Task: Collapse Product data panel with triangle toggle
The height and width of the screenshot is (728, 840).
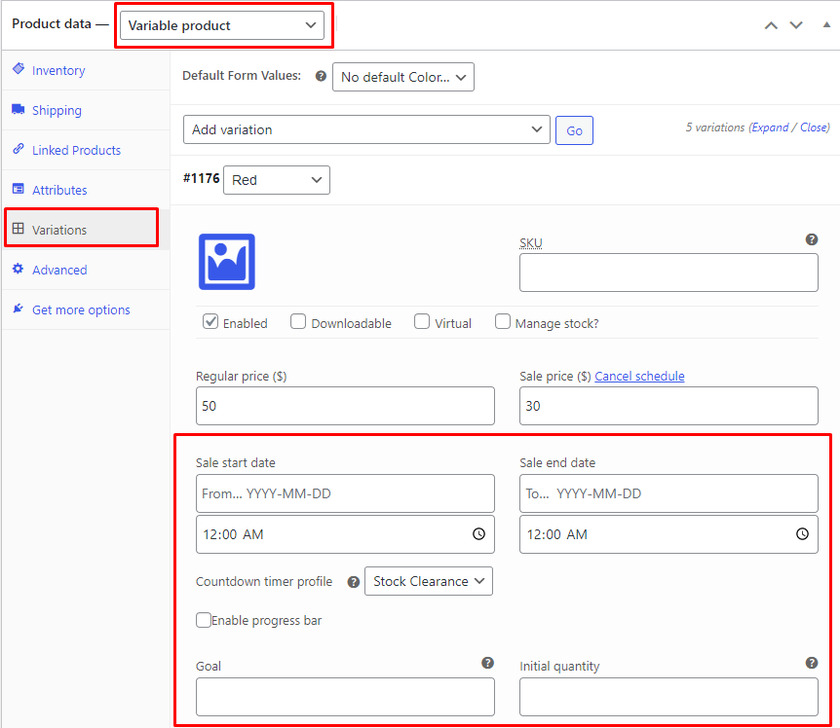Action: click(827, 25)
